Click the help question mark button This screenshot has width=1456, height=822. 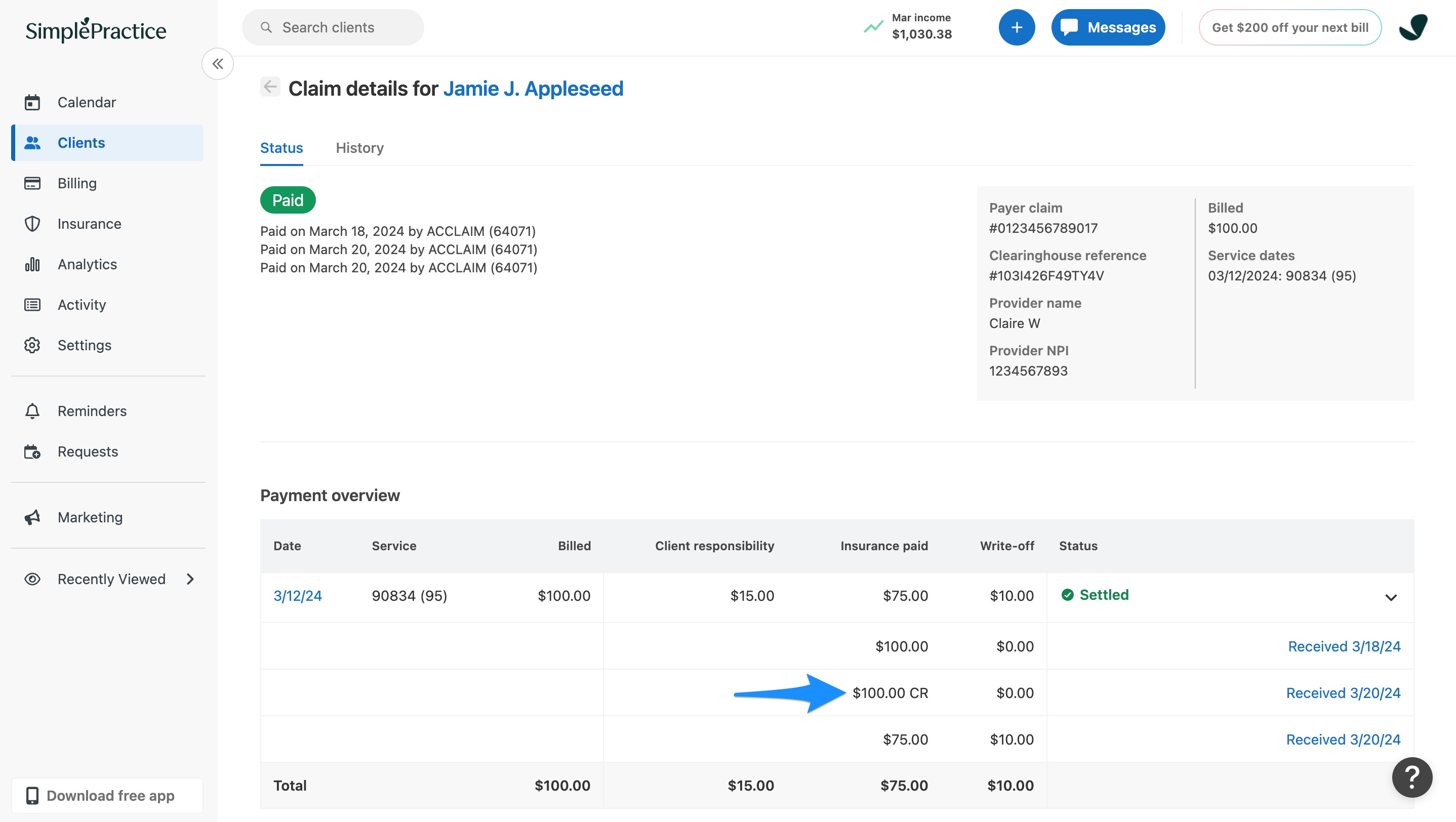tap(1412, 777)
